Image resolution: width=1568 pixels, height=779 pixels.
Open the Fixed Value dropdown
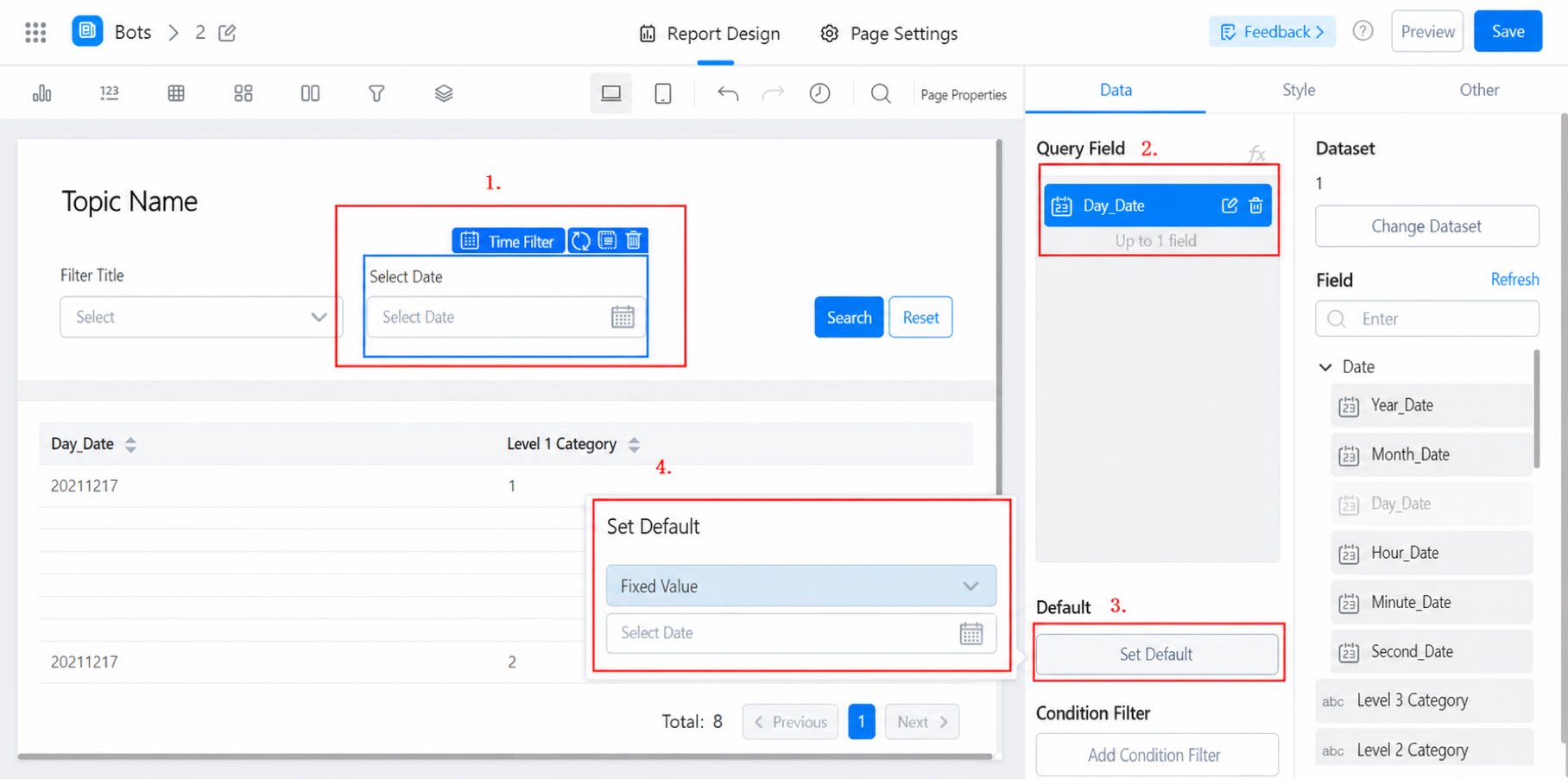pyautogui.click(x=801, y=586)
